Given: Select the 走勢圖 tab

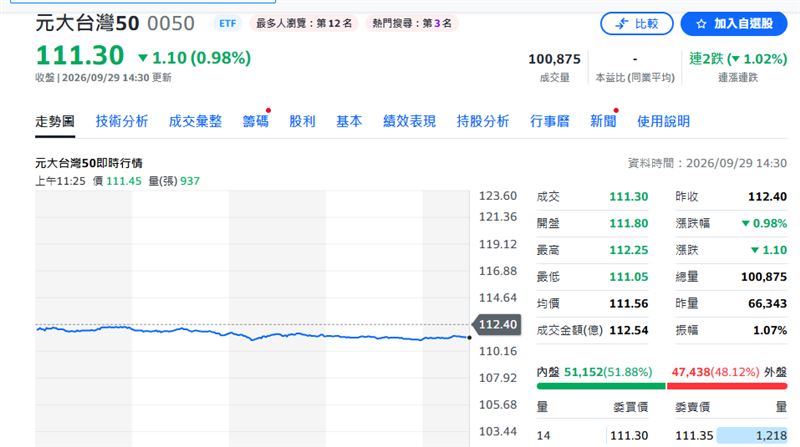Looking at the screenshot, I should (55, 121).
